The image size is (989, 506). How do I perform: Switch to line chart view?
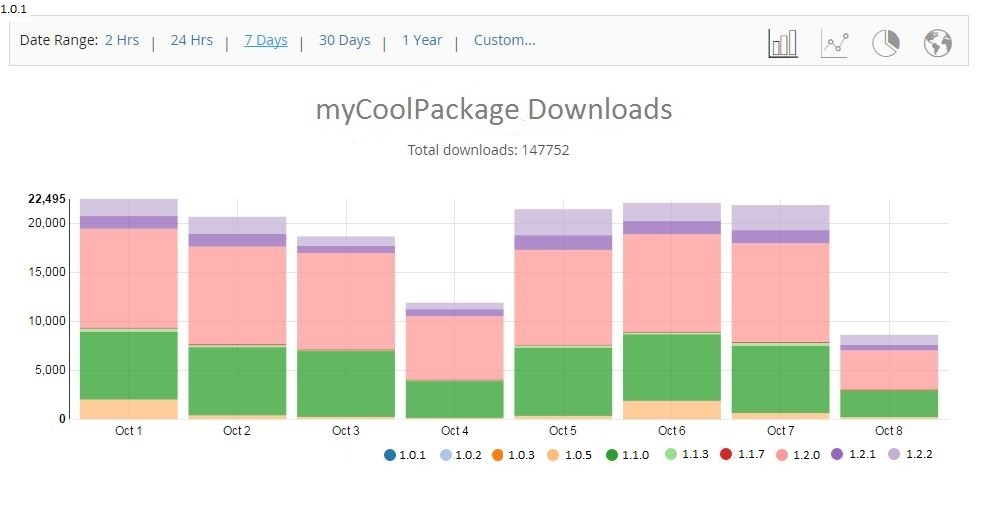click(835, 42)
